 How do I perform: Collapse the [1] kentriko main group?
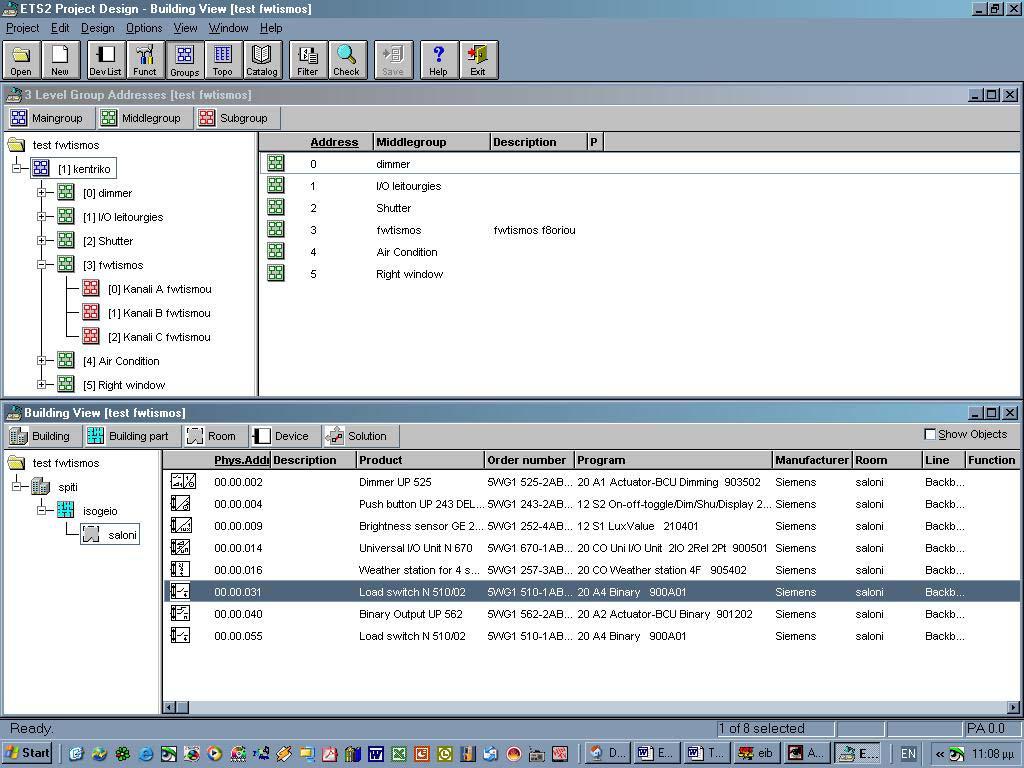17,168
